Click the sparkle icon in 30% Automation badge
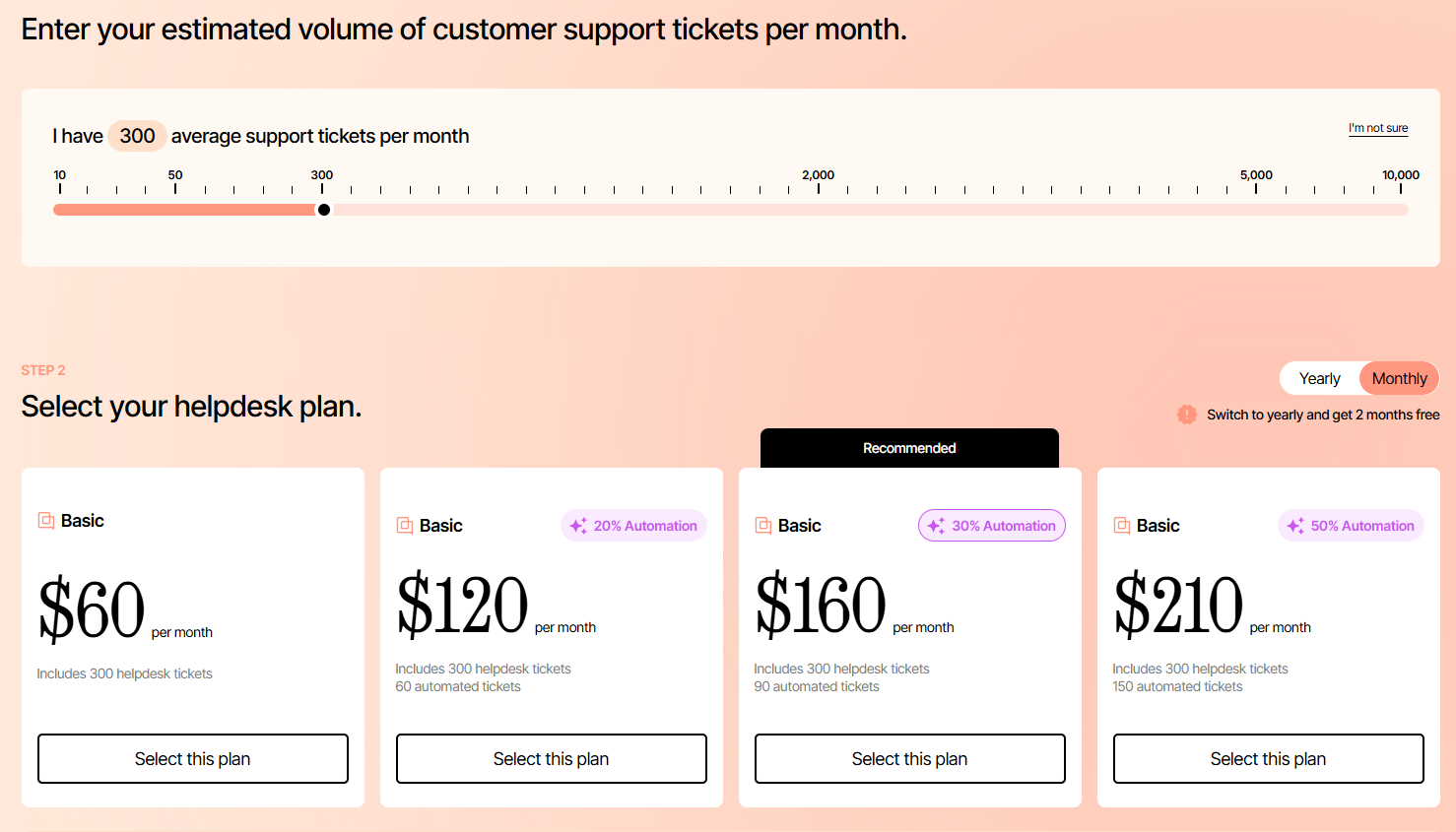Image resolution: width=1456 pixels, height=832 pixels. coord(936,526)
